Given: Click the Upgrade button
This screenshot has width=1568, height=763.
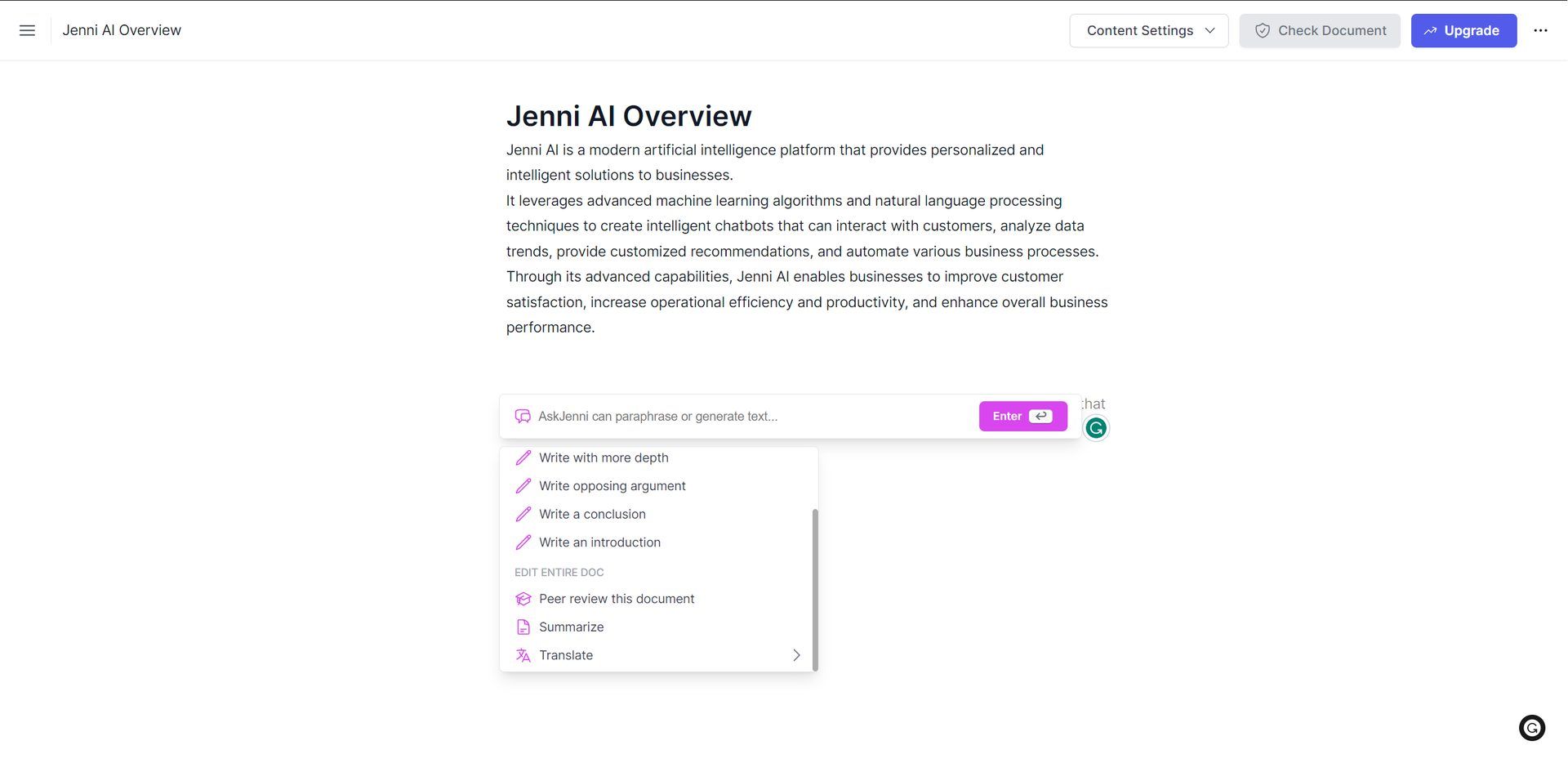Looking at the screenshot, I should [x=1463, y=30].
